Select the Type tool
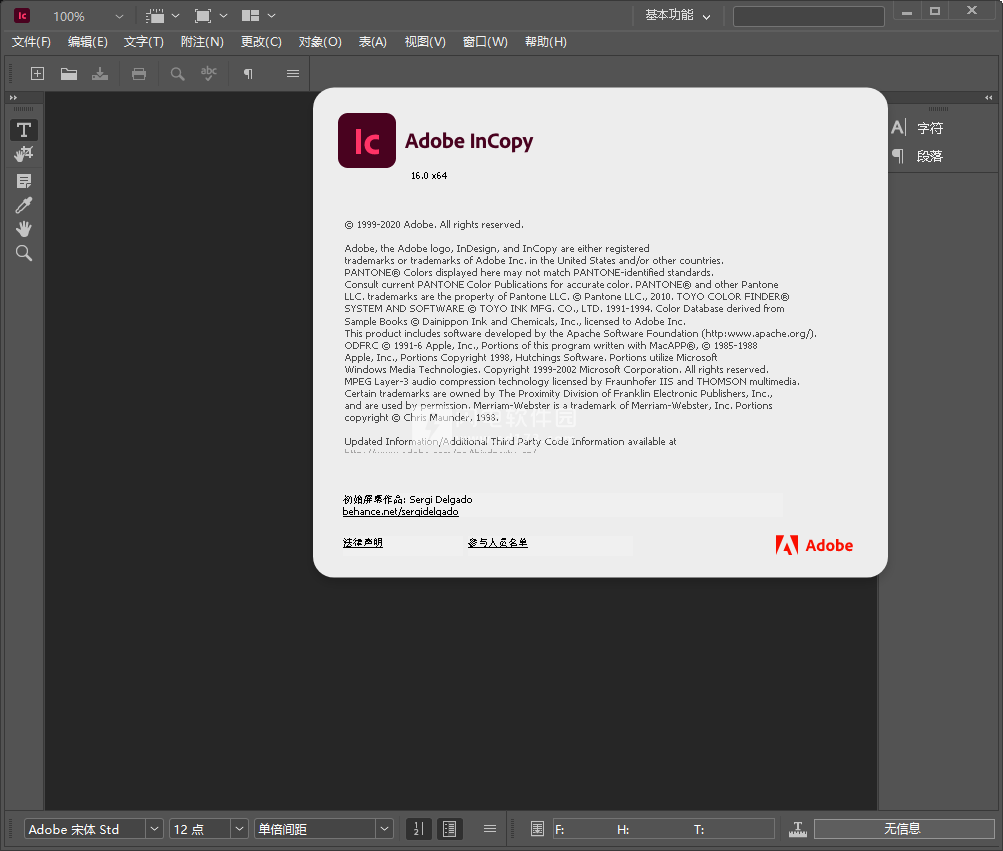Viewport: 1003px width, 851px height. (x=24, y=130)
